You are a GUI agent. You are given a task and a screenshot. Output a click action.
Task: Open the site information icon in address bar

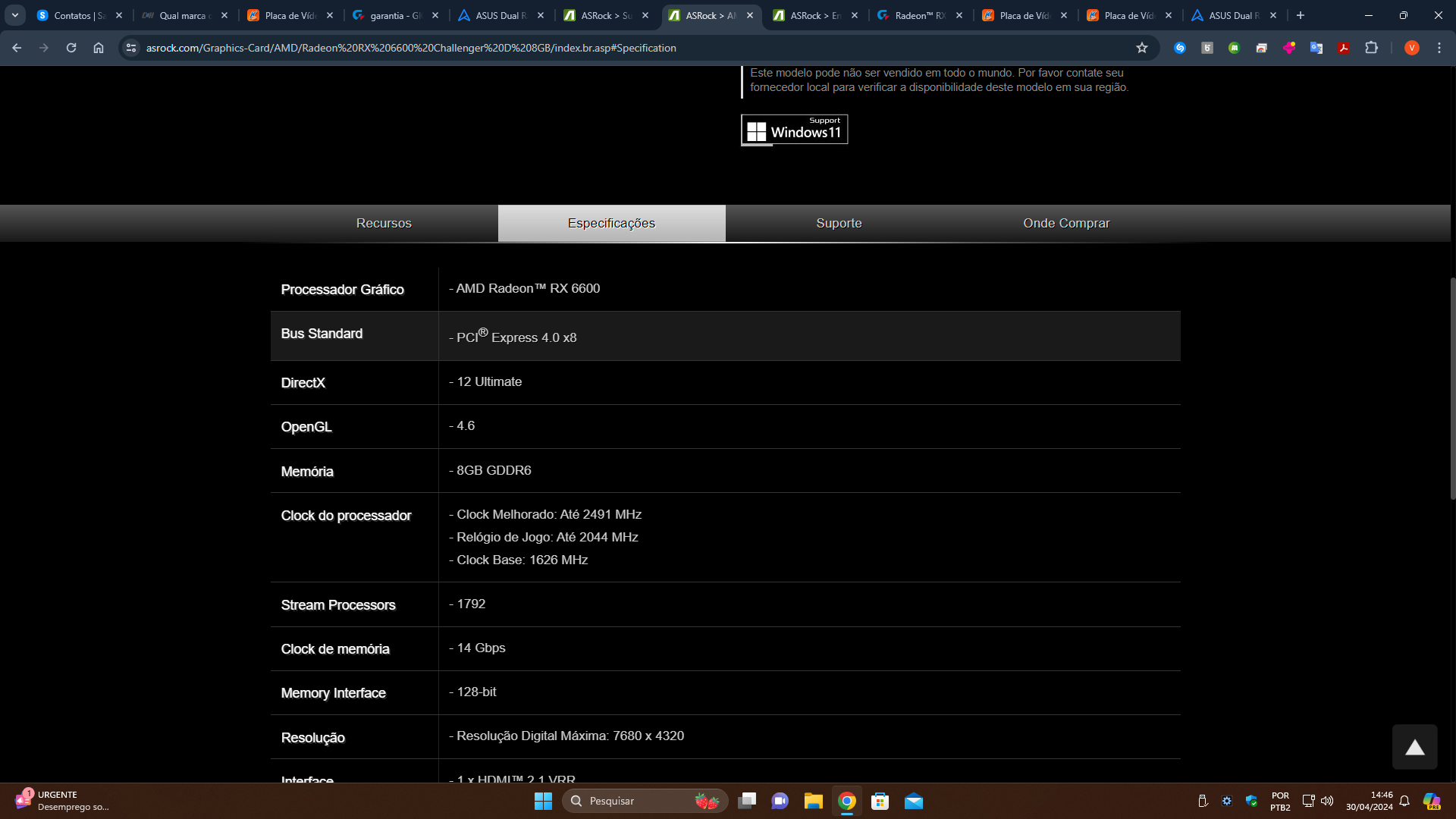point(131,48)
